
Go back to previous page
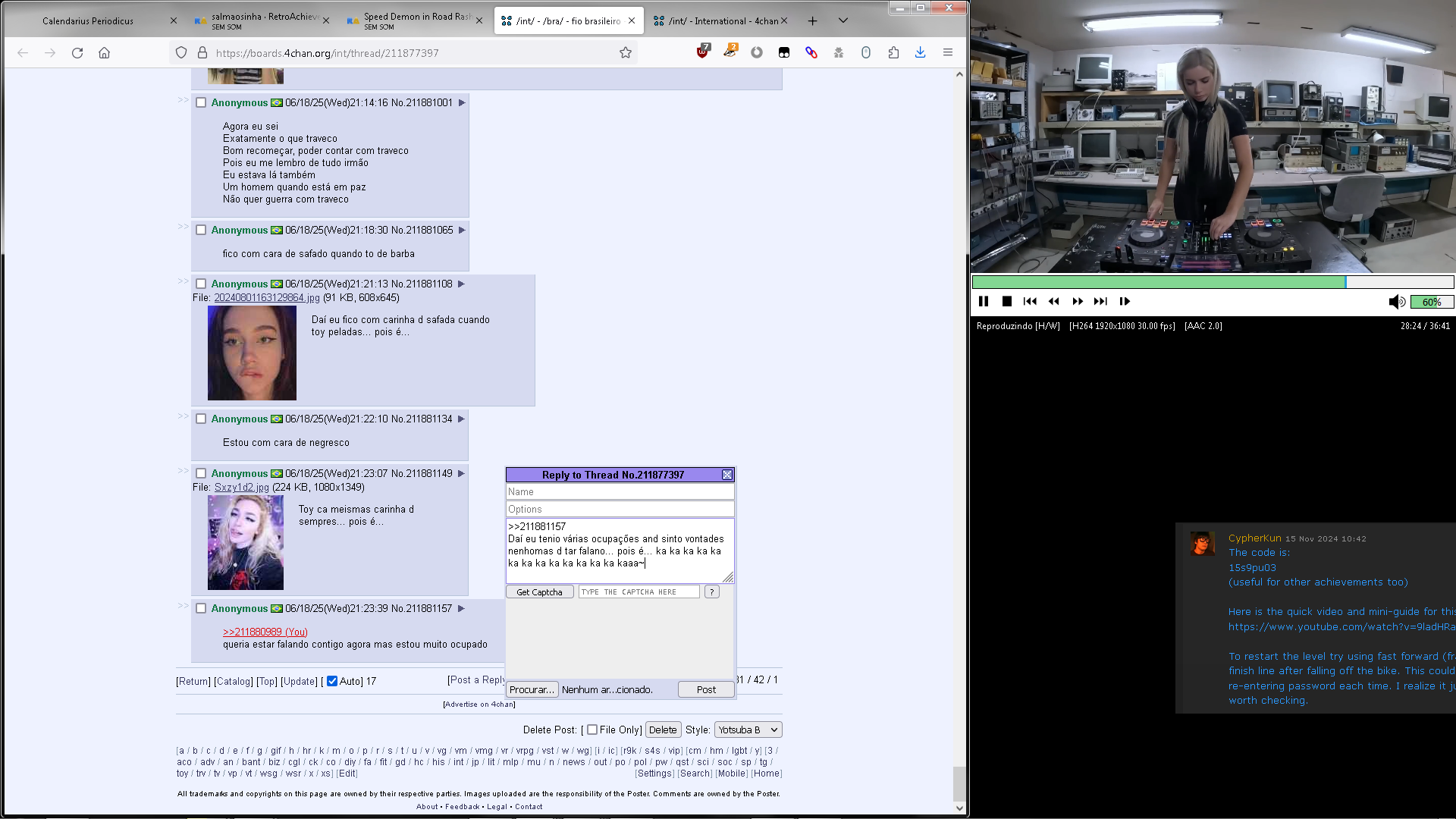pyautogui.click(x=23, y=53)
